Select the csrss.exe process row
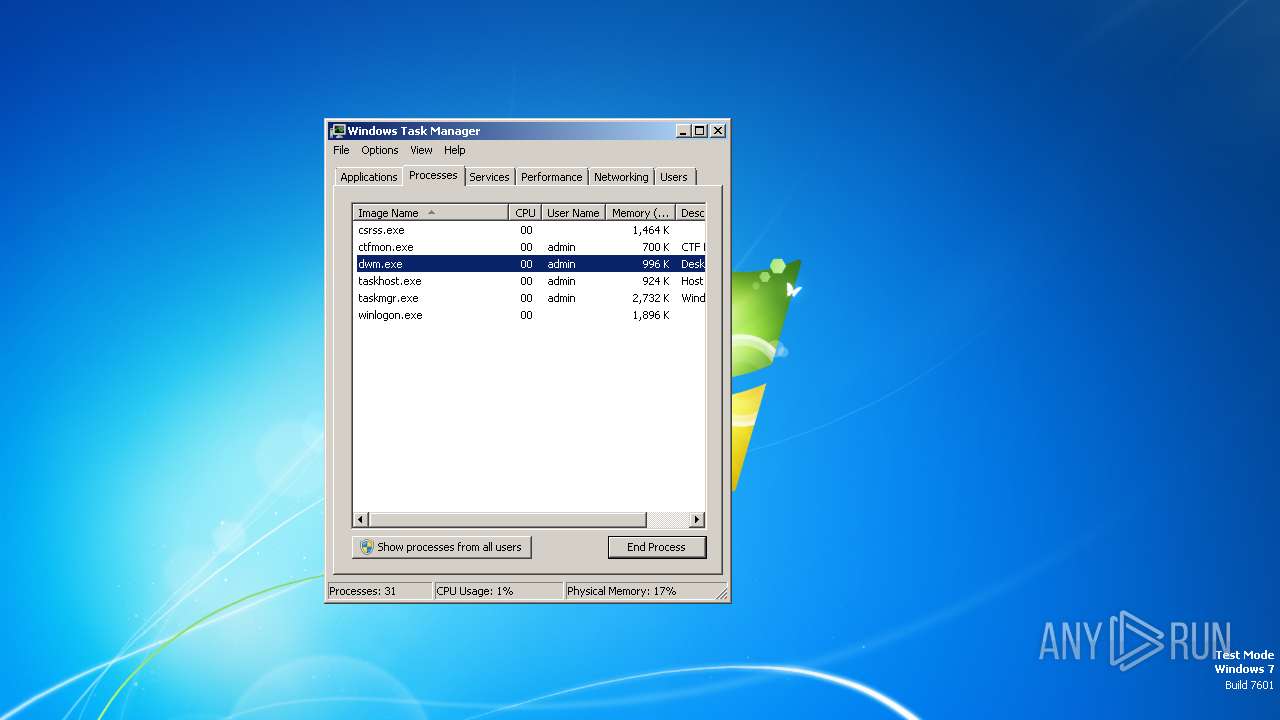Viewport: 1280px width, 720px height. 530,230
